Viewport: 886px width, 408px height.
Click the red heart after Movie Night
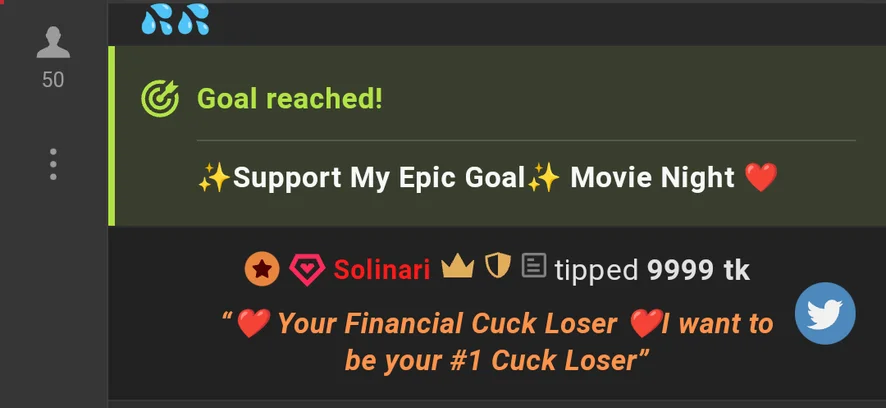tap(761, 177)
